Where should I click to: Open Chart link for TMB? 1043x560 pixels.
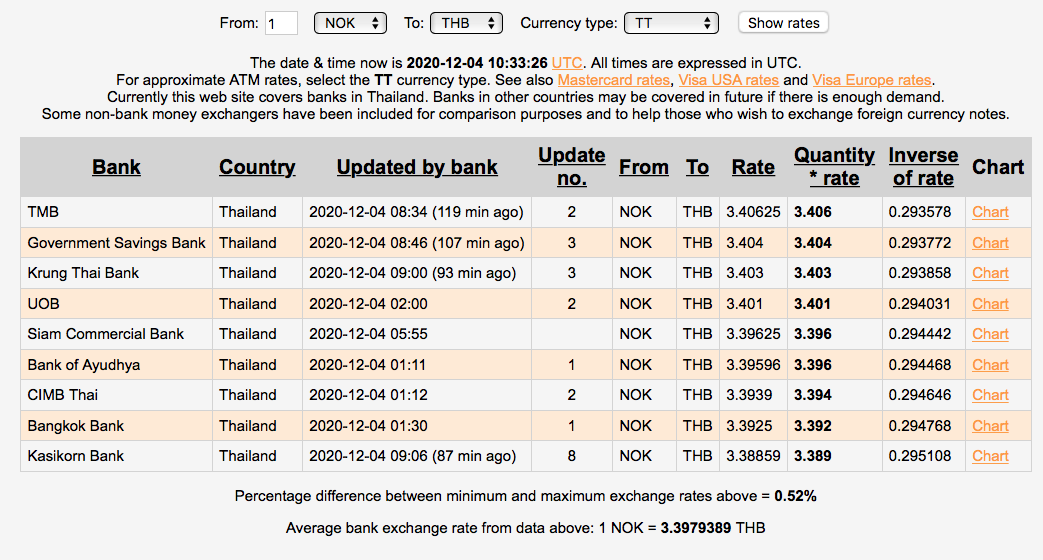pos(990,212)
